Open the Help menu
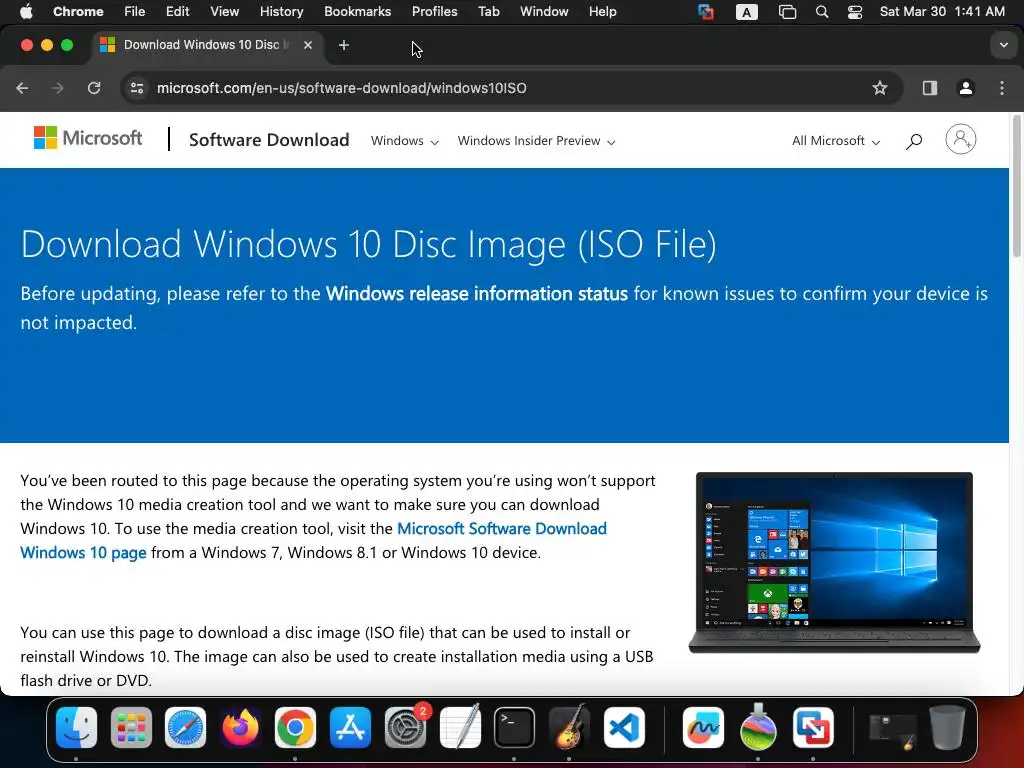Viewport: 1024px width, 768px height. [x=602, y=12]
